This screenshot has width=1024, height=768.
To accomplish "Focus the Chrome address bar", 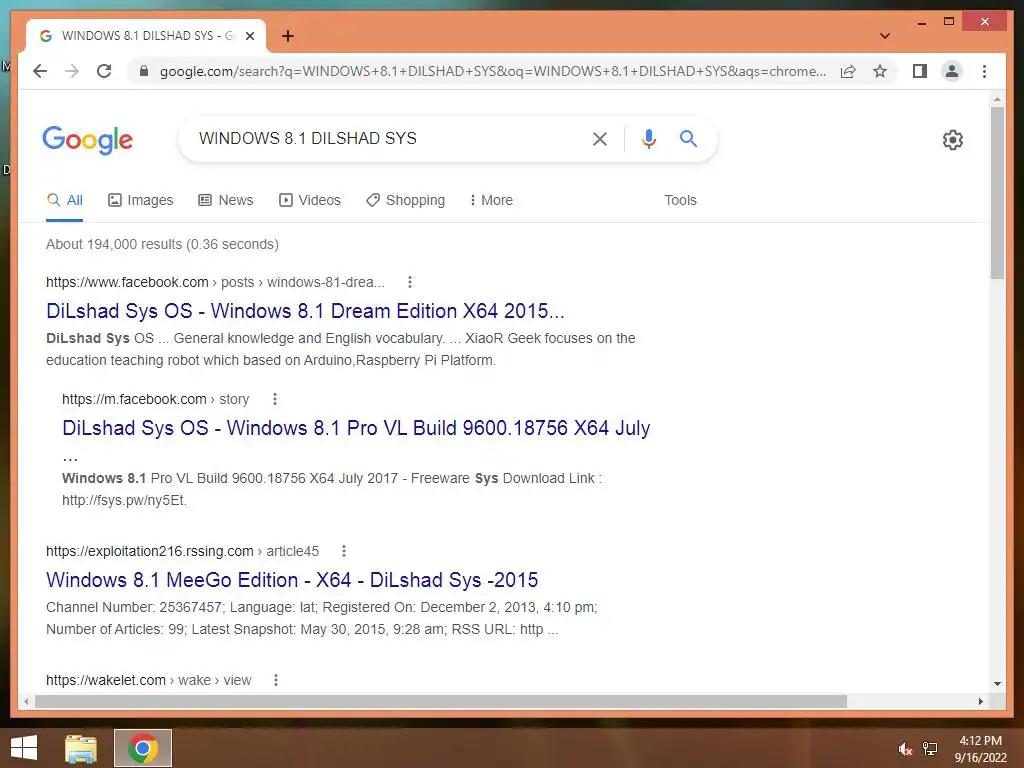I will [x=492, y=71].
